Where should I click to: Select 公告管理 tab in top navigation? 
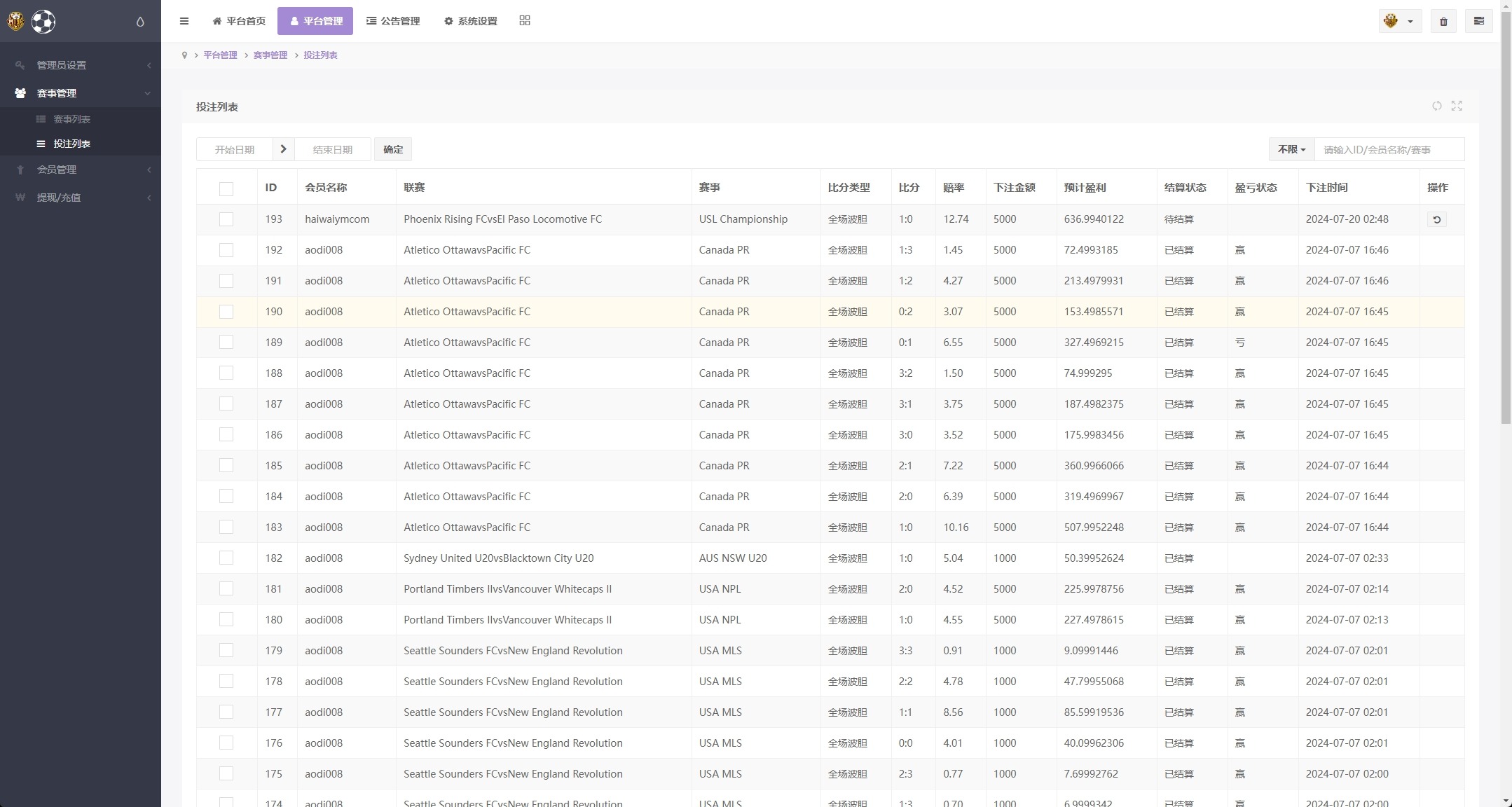(395, 21)
